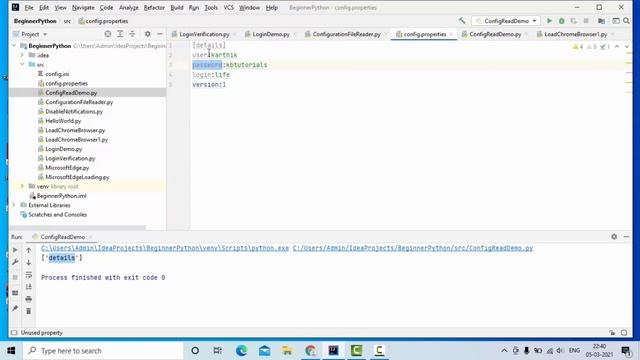Viewport: 640px width, 360px height.
Task: Hide the Run panel with minus icon
Action: [x=626, y=237]
